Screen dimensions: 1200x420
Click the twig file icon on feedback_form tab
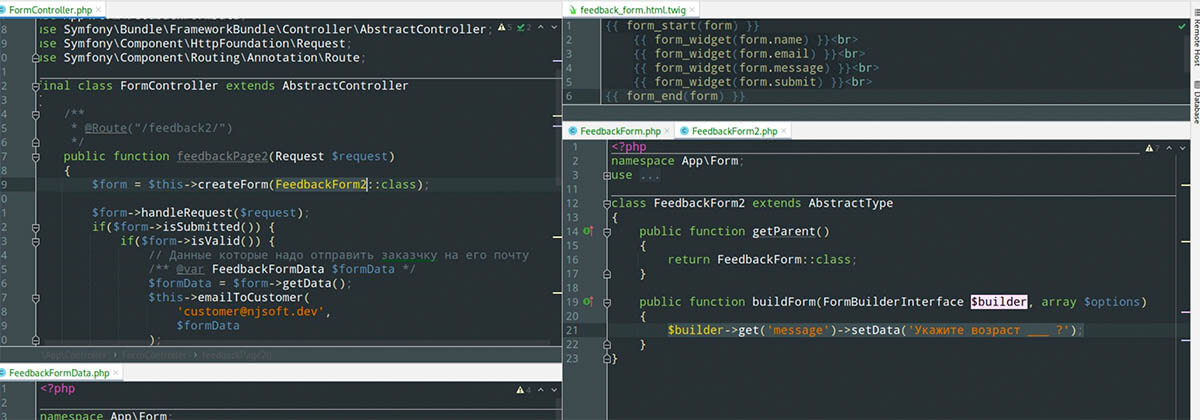(x=571, y=9)
